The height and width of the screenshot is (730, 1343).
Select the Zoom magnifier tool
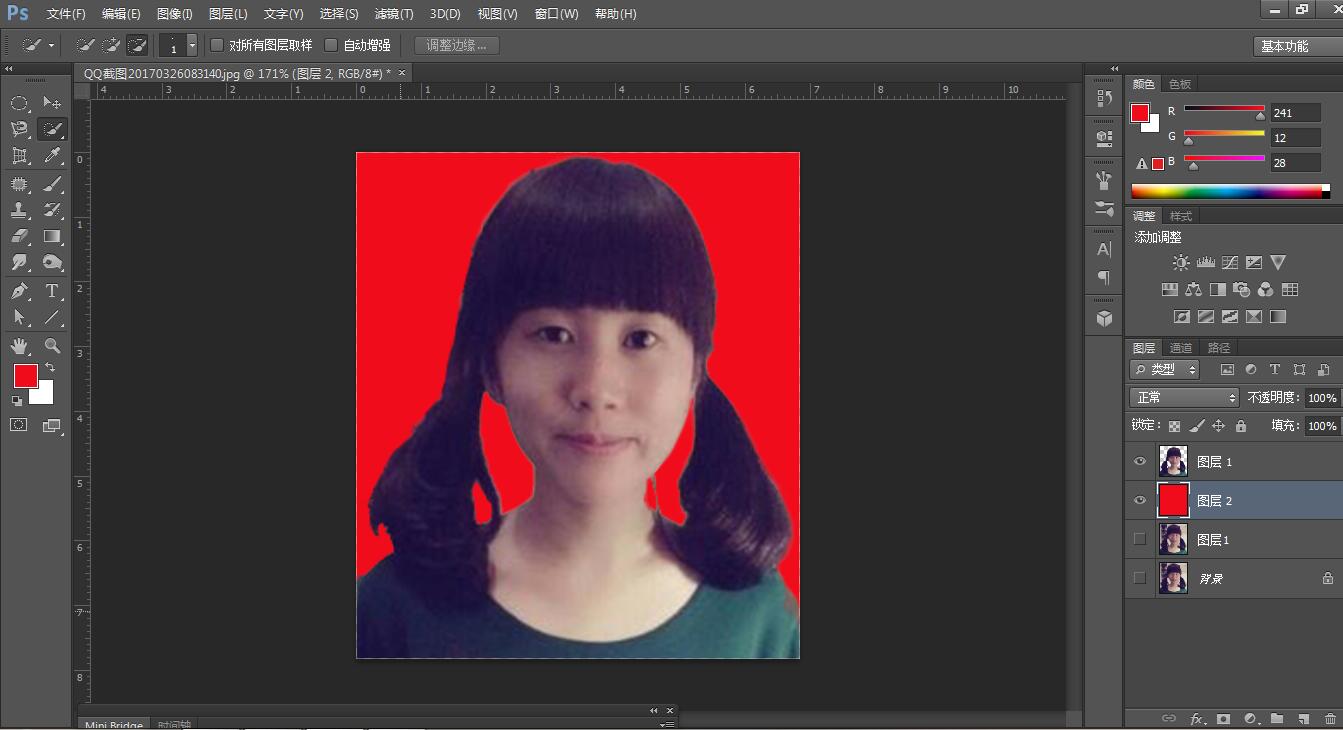click(x=52, y=346)
